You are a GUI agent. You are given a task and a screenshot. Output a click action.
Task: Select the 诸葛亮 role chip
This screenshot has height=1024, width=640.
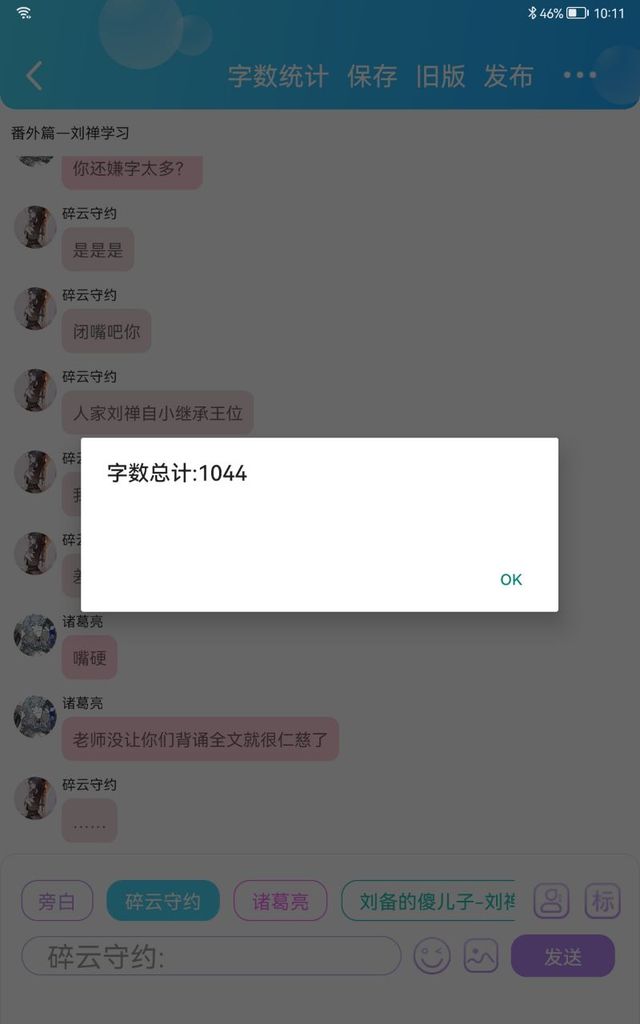tap(280, 901)
